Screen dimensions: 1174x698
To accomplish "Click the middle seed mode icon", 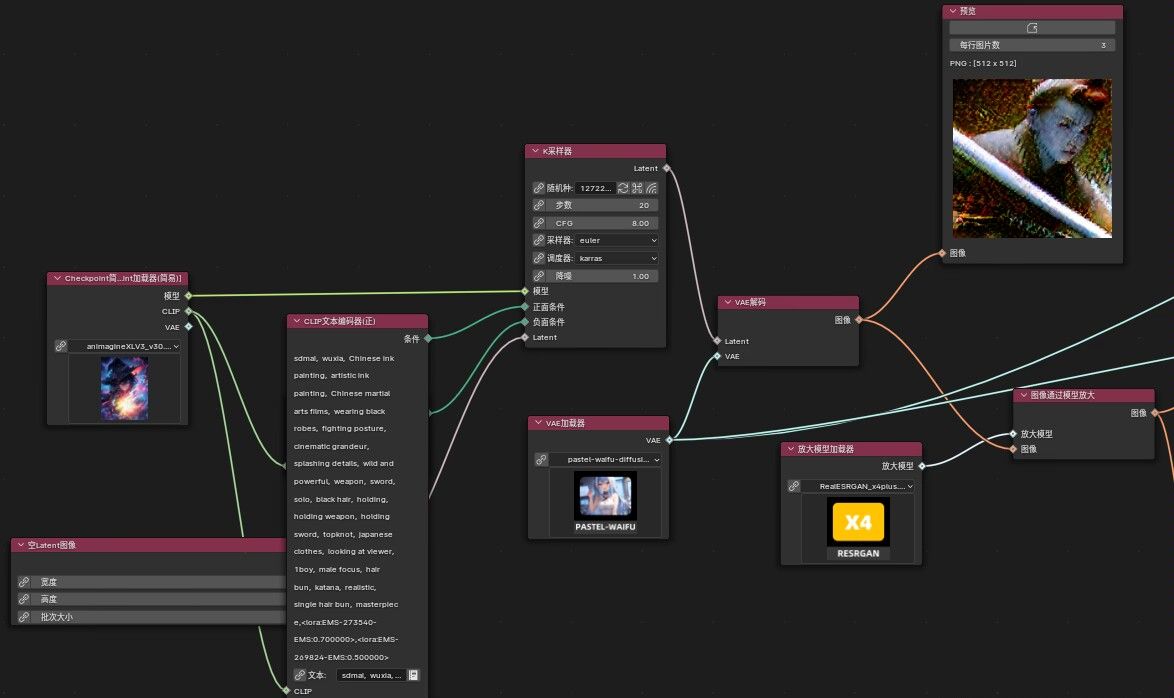I will coord(637,188).
